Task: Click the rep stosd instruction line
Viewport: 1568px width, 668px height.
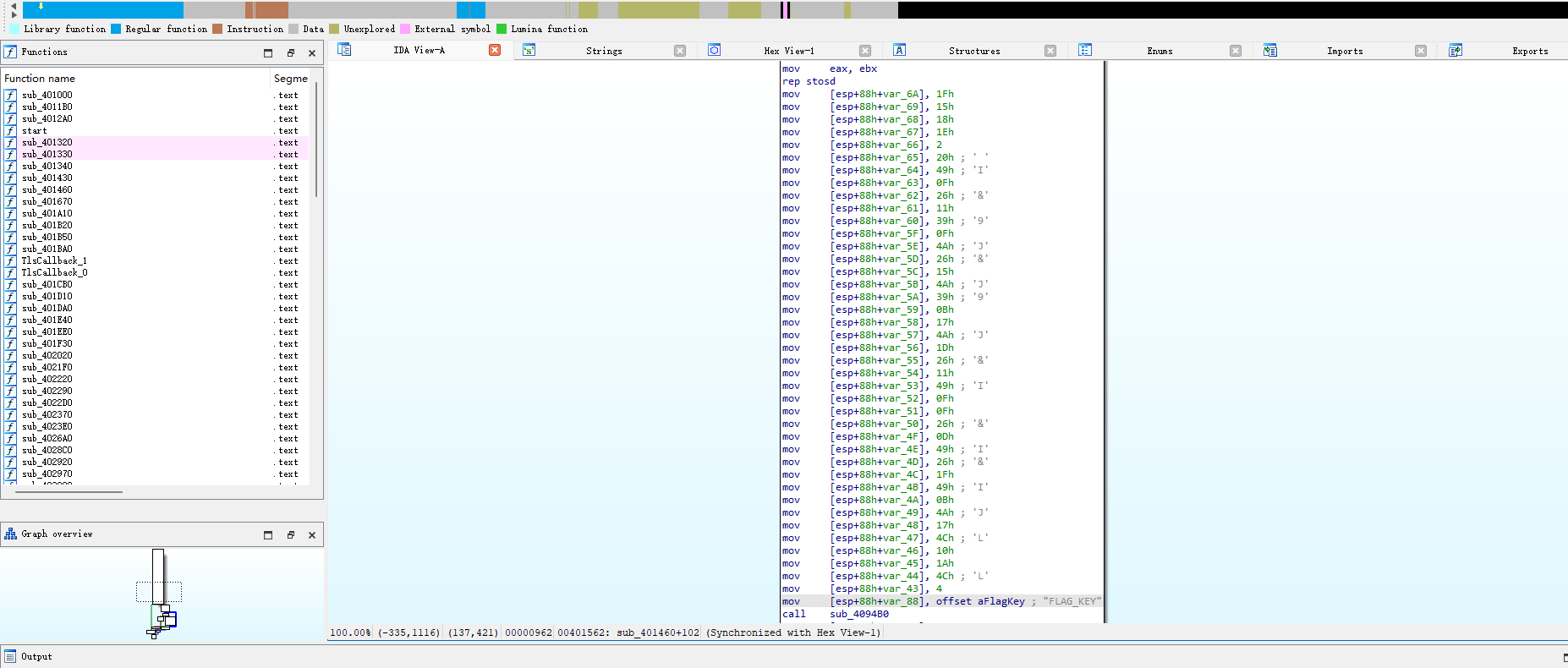Action: tap(809, 81)
